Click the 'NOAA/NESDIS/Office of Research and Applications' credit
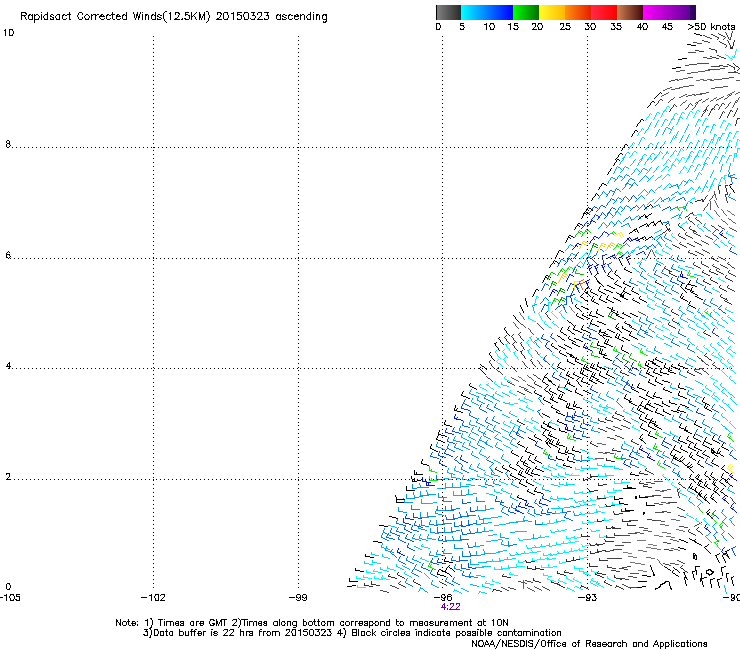The width and height of the screenshot is (740, 650). [589, 644]
